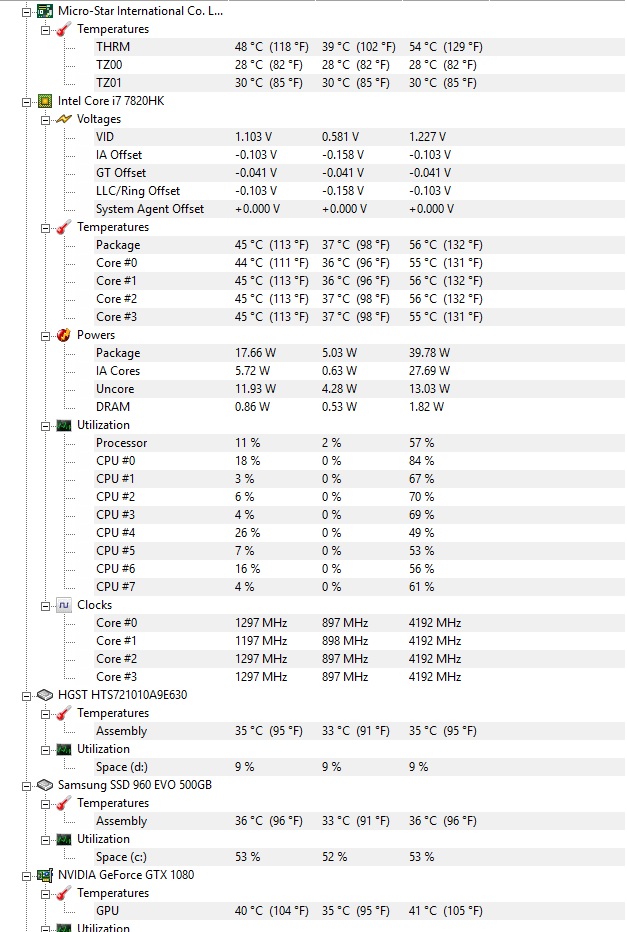Click CPU Temperatures thermometer icon

click(x=64, y=227)
